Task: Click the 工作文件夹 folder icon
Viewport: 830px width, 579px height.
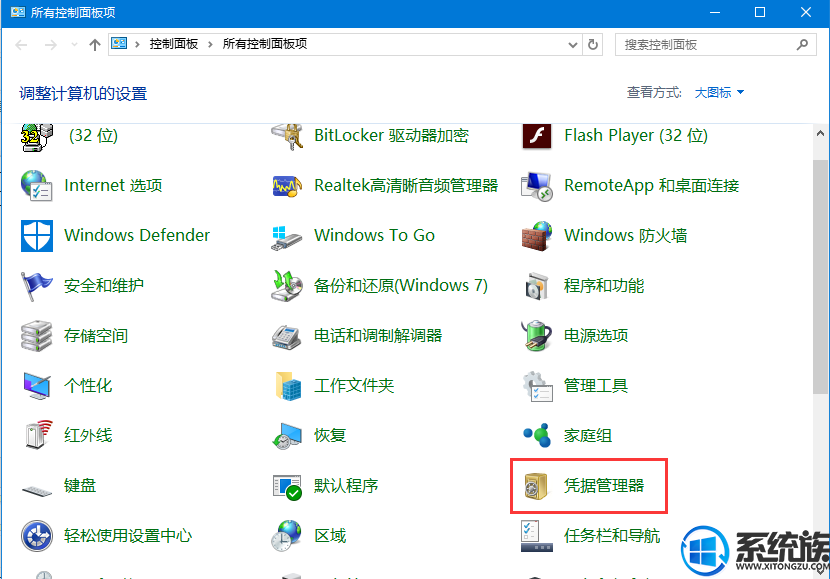Action: pyautogui.click(x=288, y=385)
